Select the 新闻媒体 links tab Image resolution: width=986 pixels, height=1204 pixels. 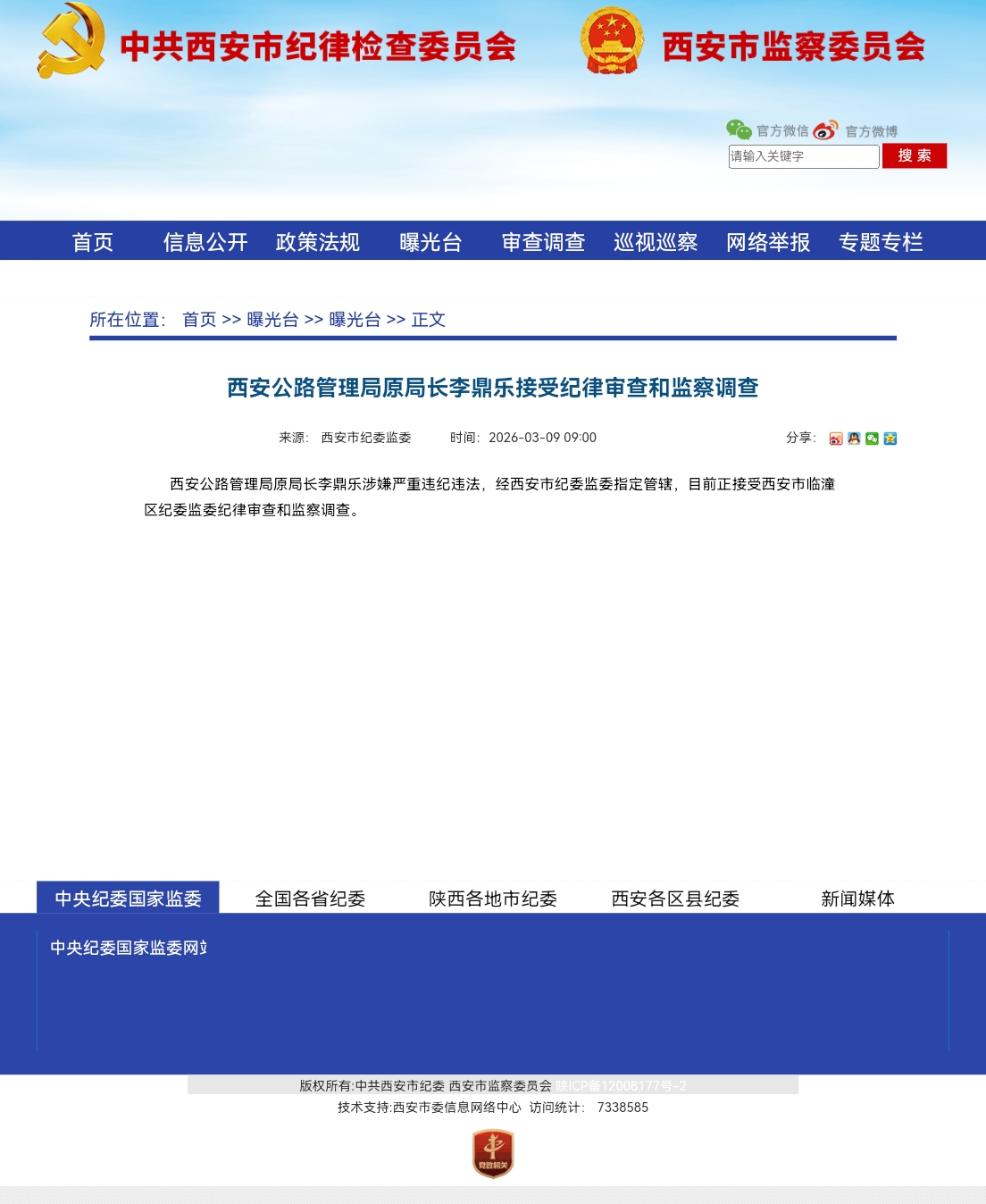click(857, 899)
